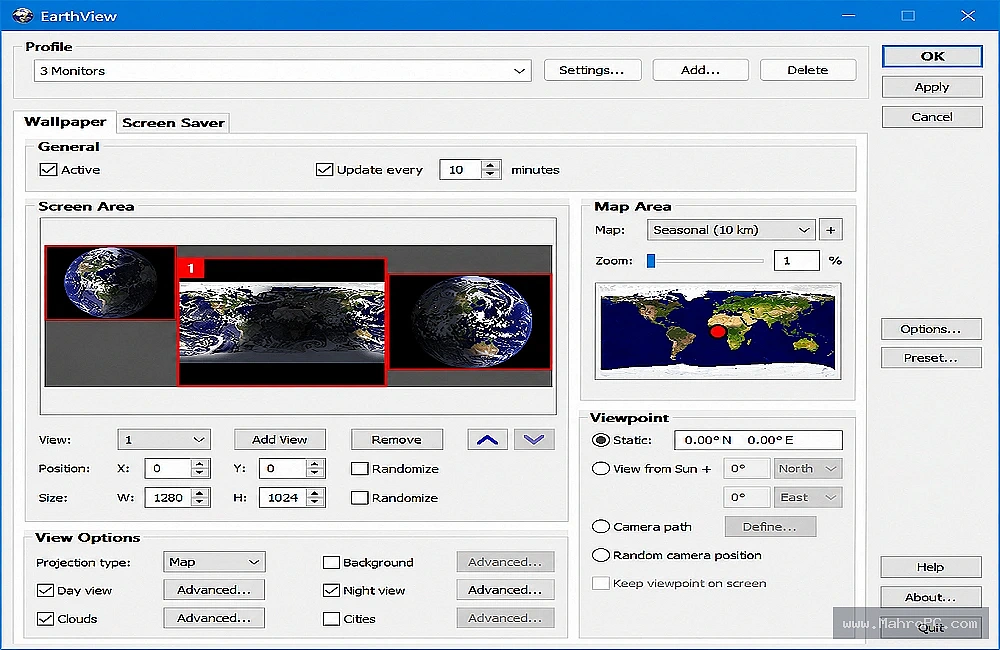Select the Wallpaper tab
1000x650 pixels.
click(x=65, y=121)
